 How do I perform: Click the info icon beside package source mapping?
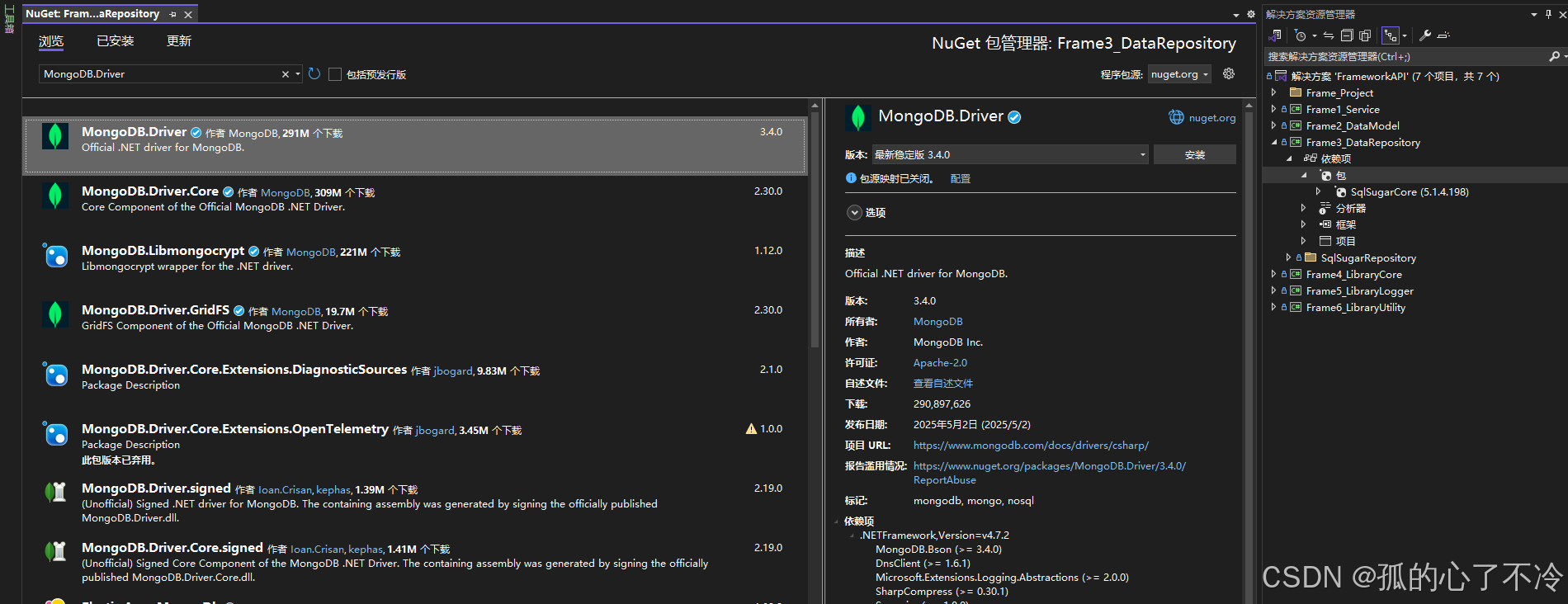click(851, 178)
